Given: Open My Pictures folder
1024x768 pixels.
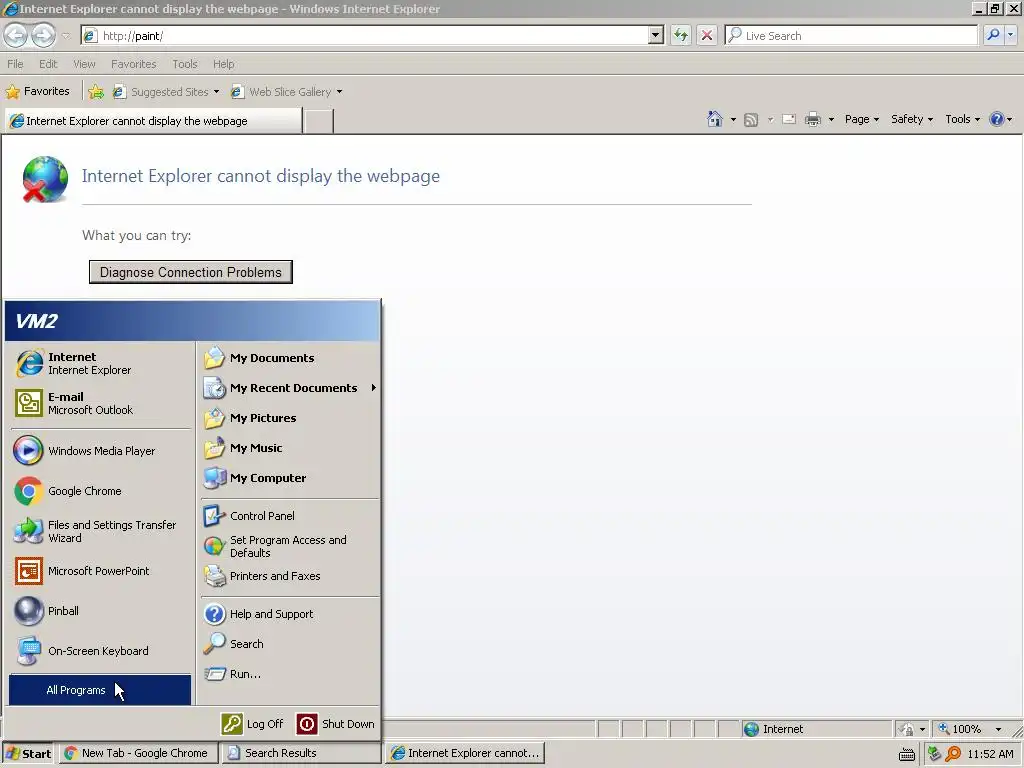Looking at the screenshot, I should click(289, 418).
